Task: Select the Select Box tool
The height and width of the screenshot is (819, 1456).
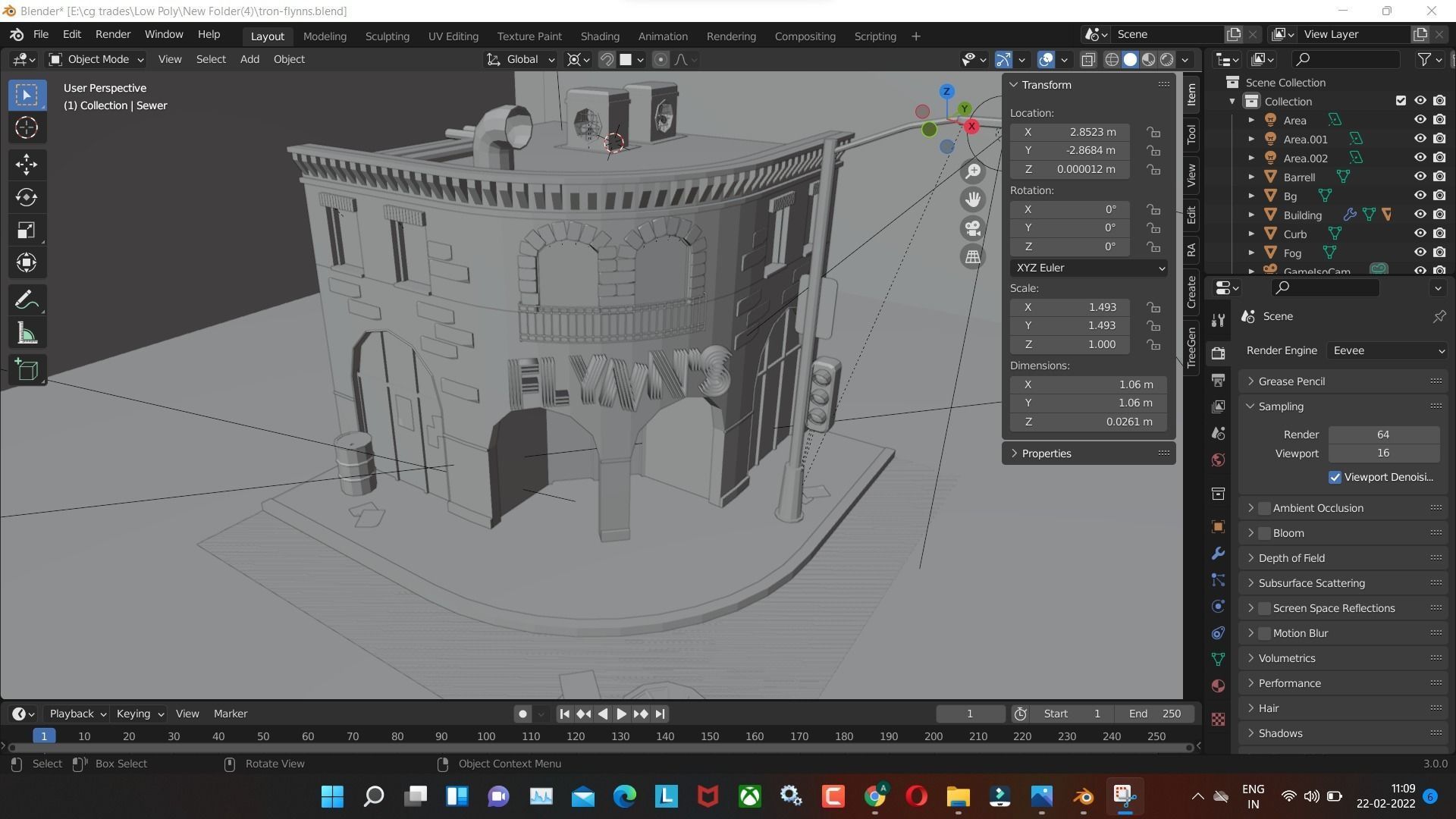Action: (x=27, y=95)
